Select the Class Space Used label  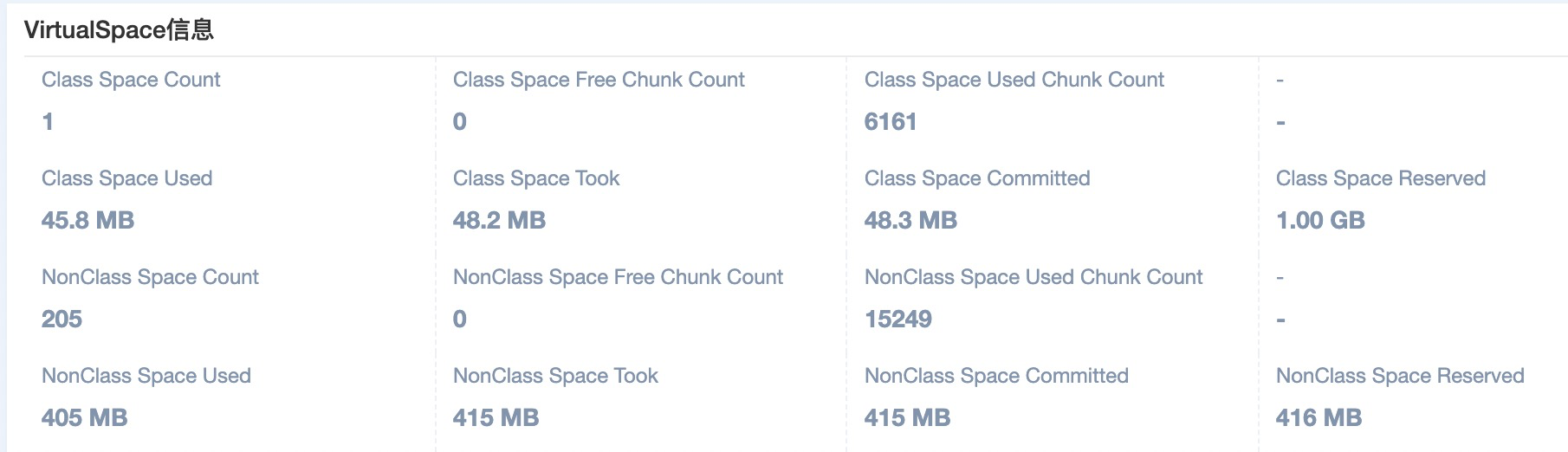pos(126,178)
